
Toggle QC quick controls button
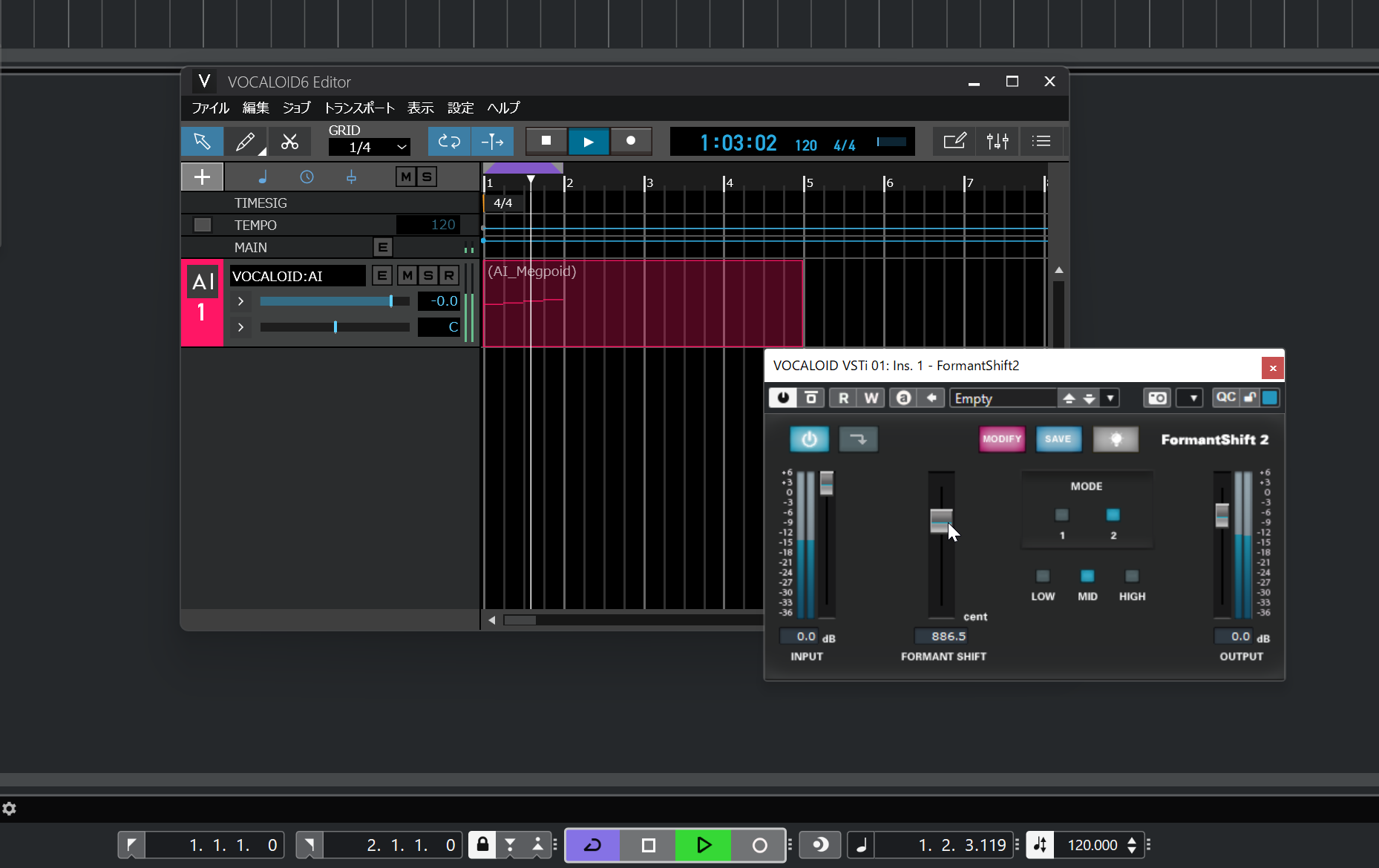pyautogui.click(x=1226, y=397)
